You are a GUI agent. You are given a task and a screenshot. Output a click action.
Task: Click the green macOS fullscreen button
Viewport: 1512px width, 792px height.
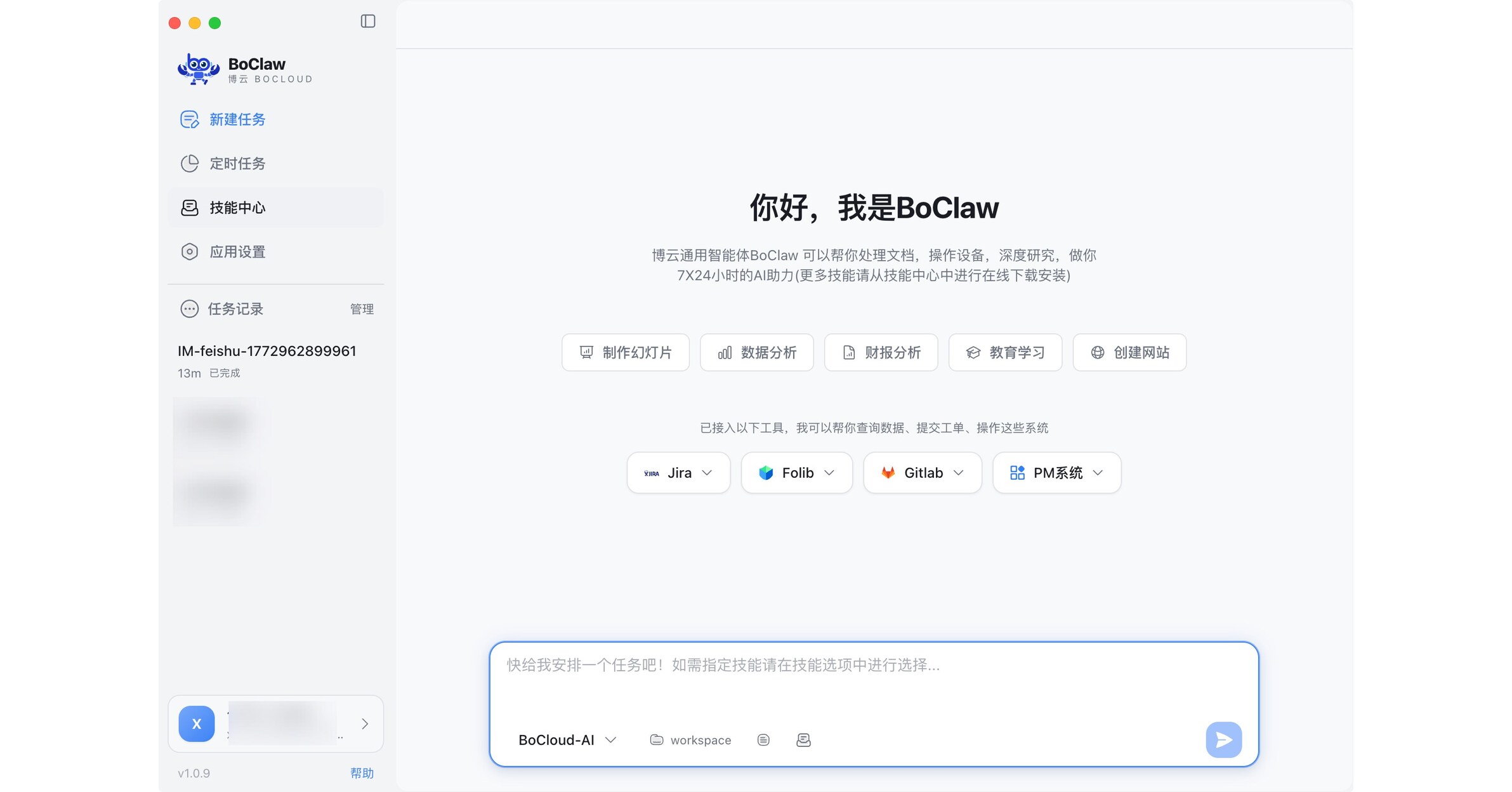215,23
